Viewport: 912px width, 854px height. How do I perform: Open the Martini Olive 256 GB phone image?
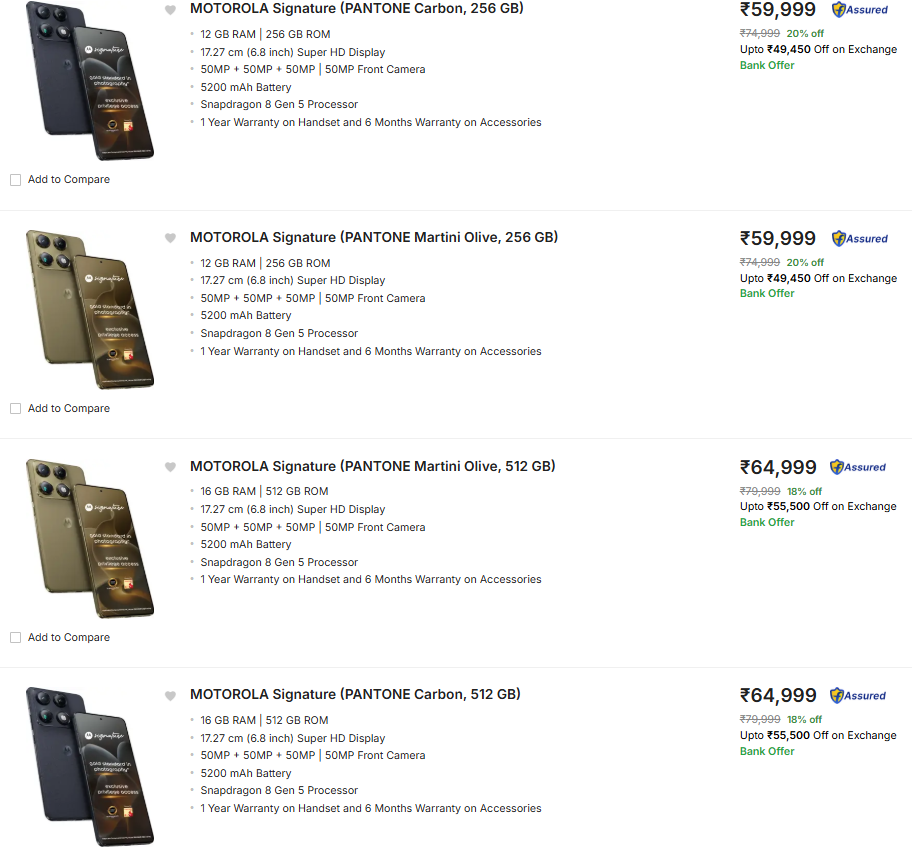pyautogui.click(x=90, y=308)
